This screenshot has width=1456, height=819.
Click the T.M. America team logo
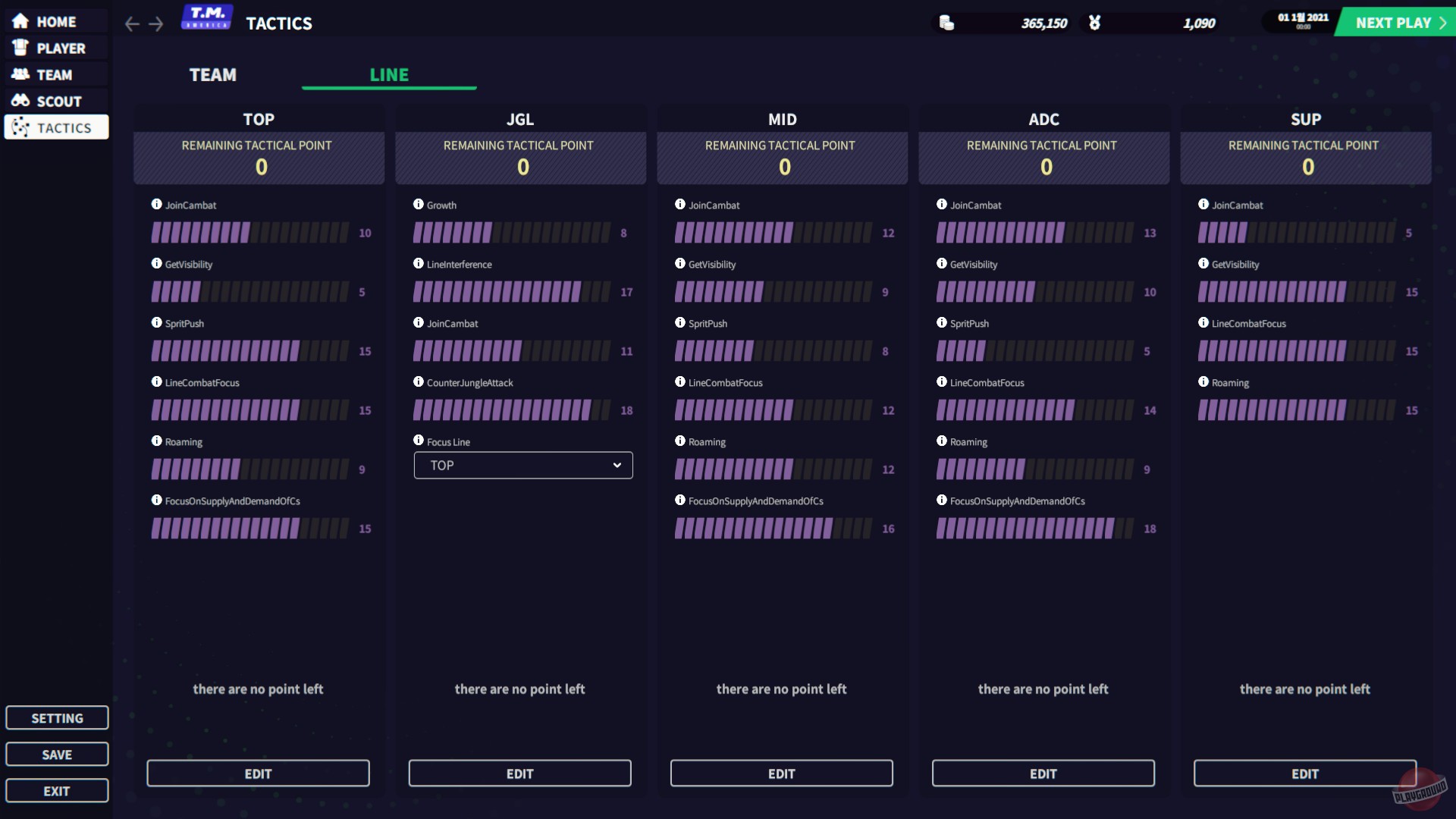tap(207, 17)
